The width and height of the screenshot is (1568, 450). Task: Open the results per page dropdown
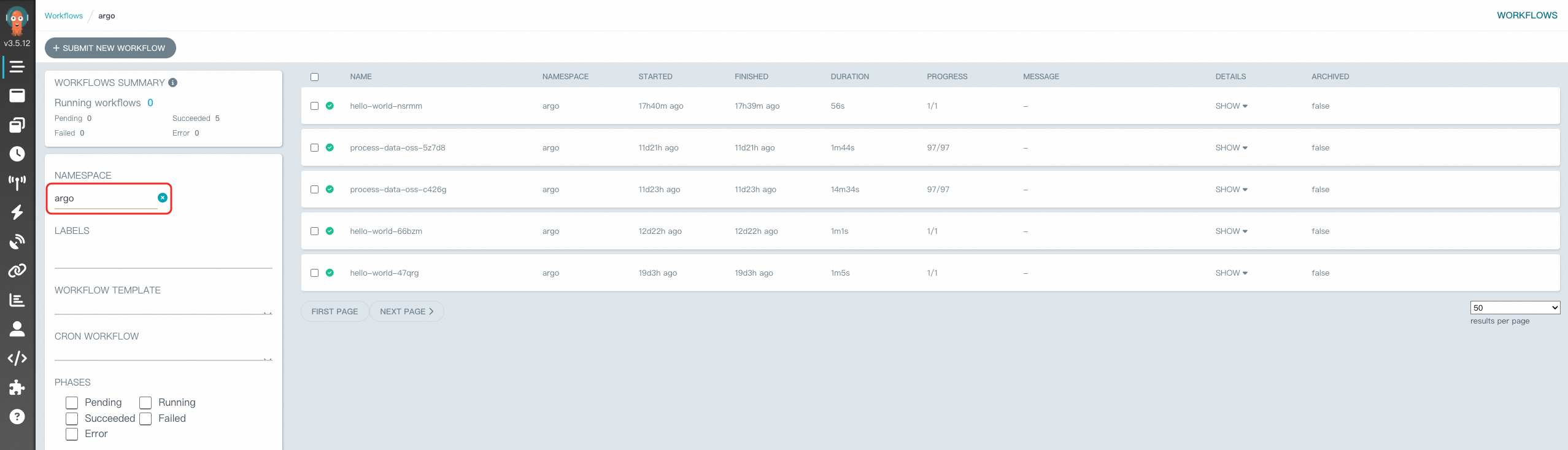1515,308
